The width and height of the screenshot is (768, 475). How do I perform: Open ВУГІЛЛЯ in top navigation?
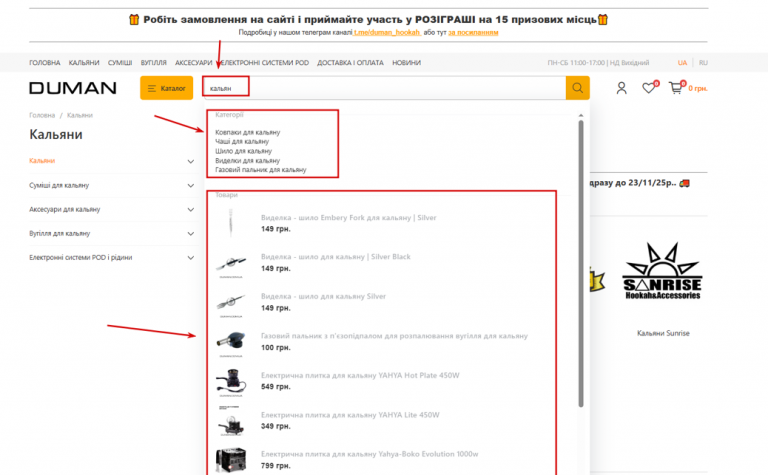153,63
